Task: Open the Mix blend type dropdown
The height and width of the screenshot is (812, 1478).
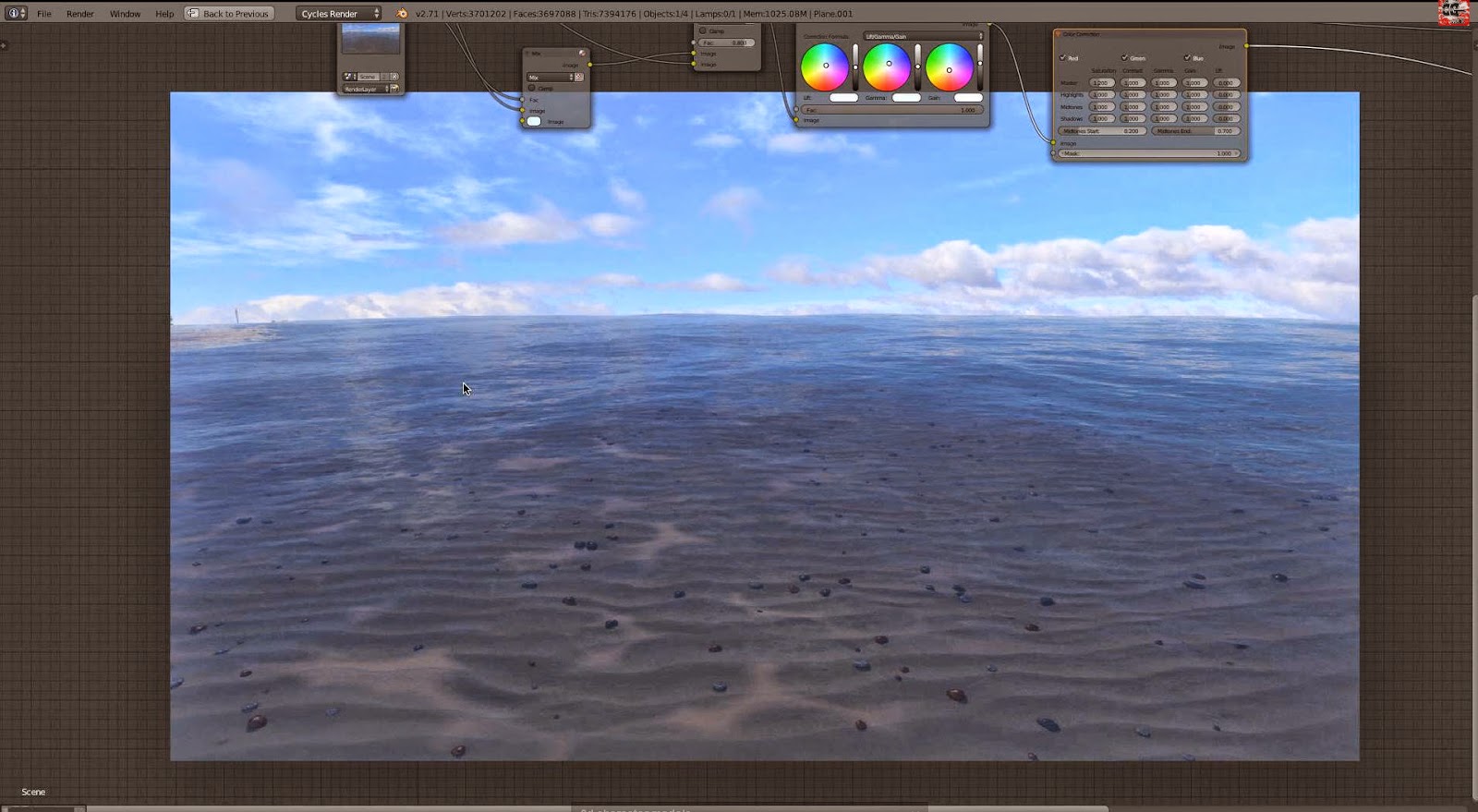Action: point(550,77)
